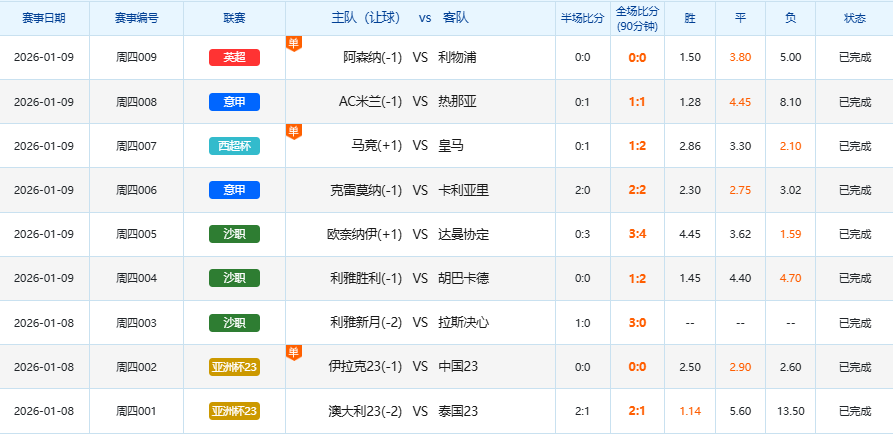The height and width of the screenshot is (434, 893).
Task: Open the 阿森纳 home team link
Action: [x=372, y=58]
